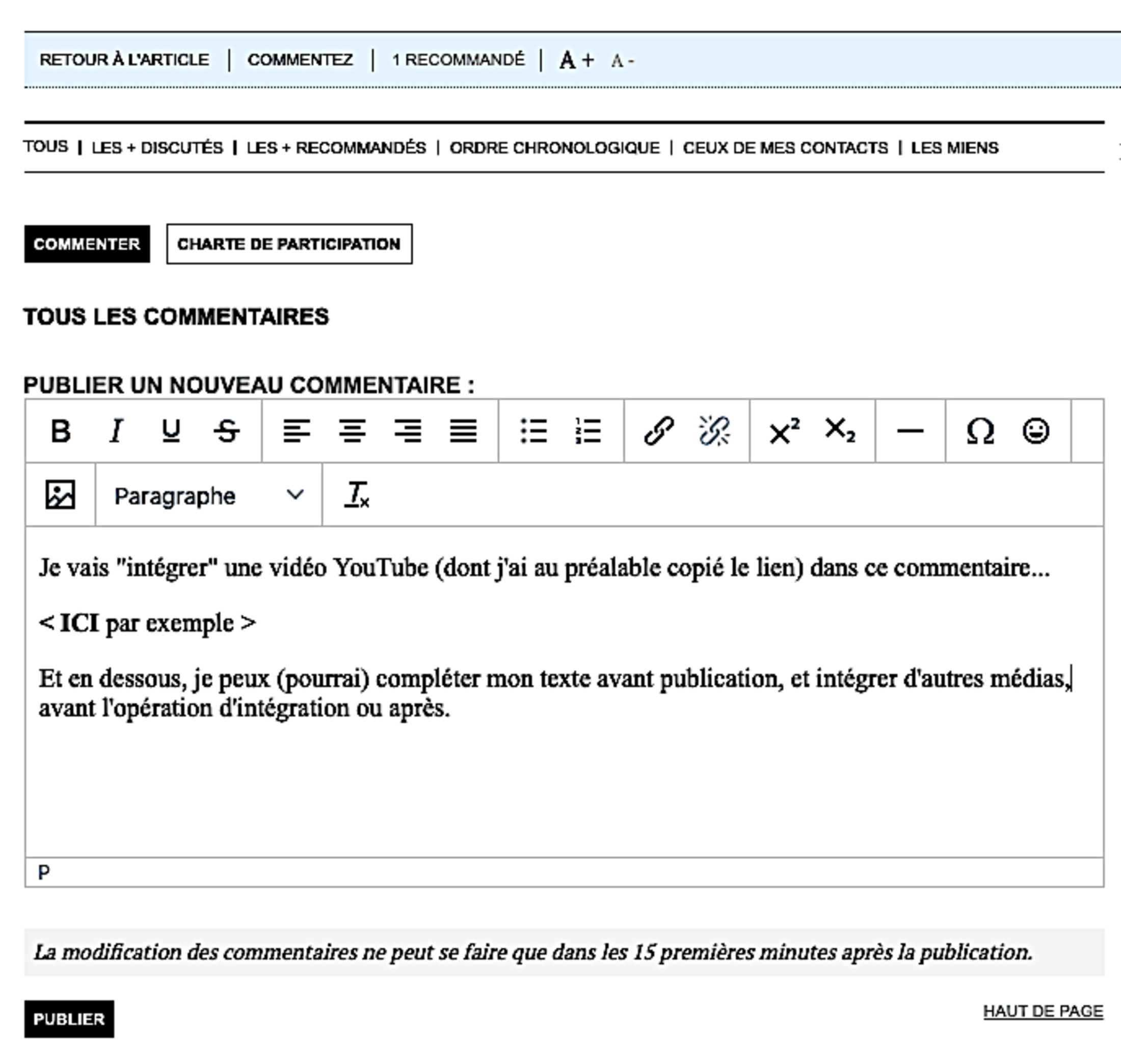This screenshot has height=1064, width=1121.
Task: Open the Paragraphe format dropdown
Action: pos(208,496)
